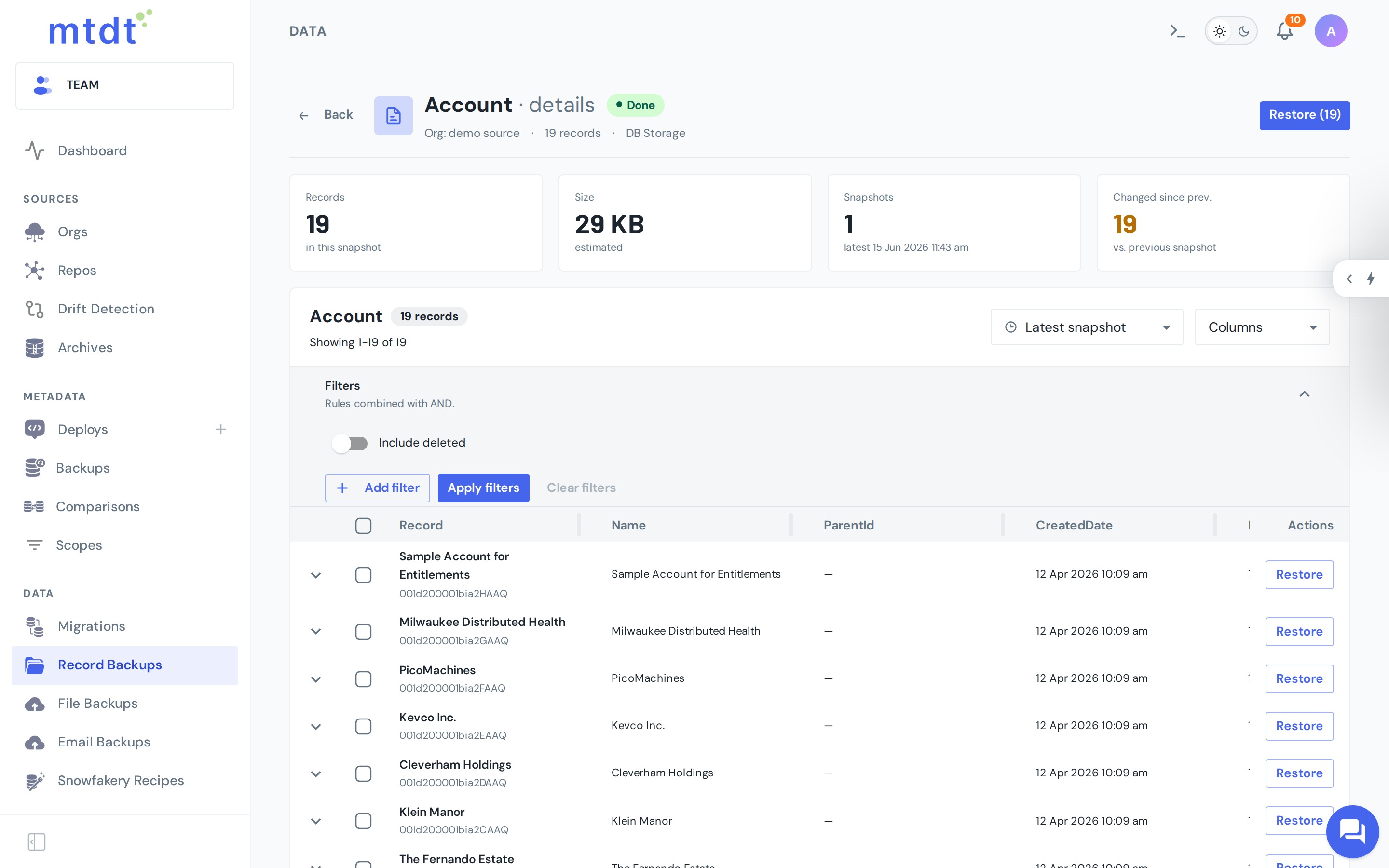Check the select-all header checkbox

pos(363,525)
